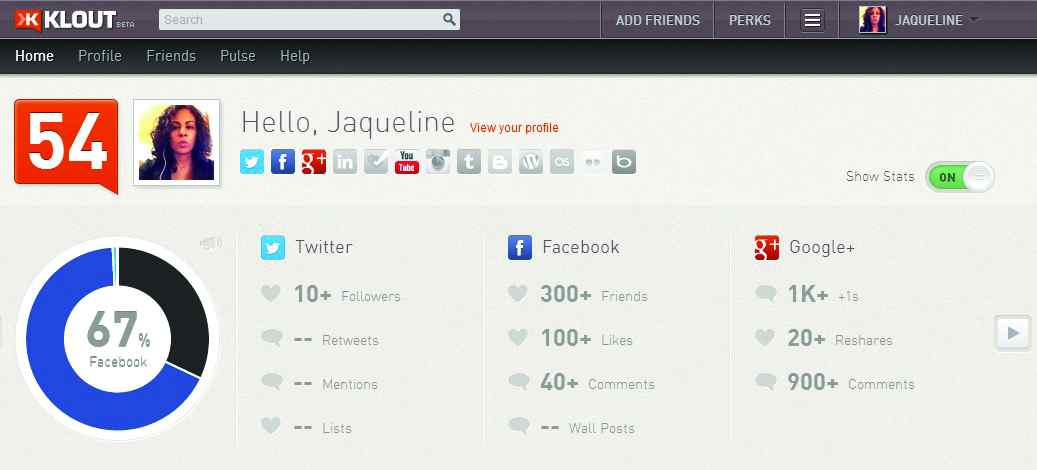The height and width of the screenshot is (470, 1037).
Task: Connect the LinkedIn network icon
Action: click(x=345, y=161)
